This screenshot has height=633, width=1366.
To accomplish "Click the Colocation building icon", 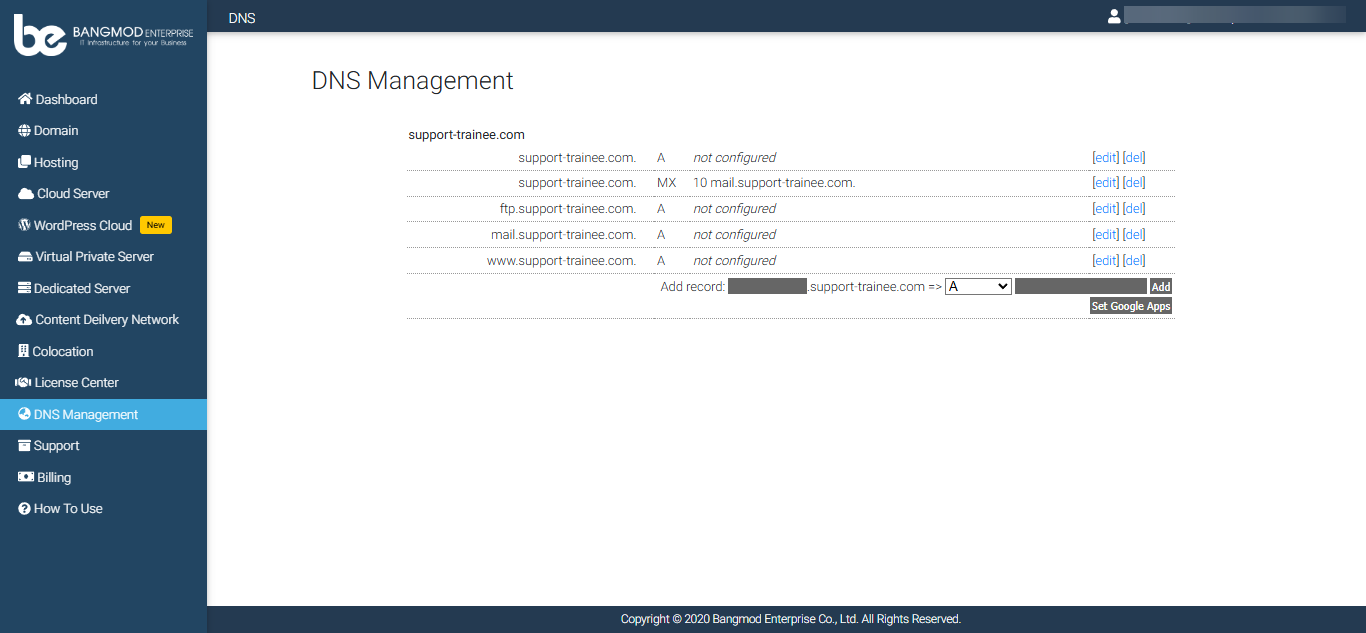I will click(24, 351).
